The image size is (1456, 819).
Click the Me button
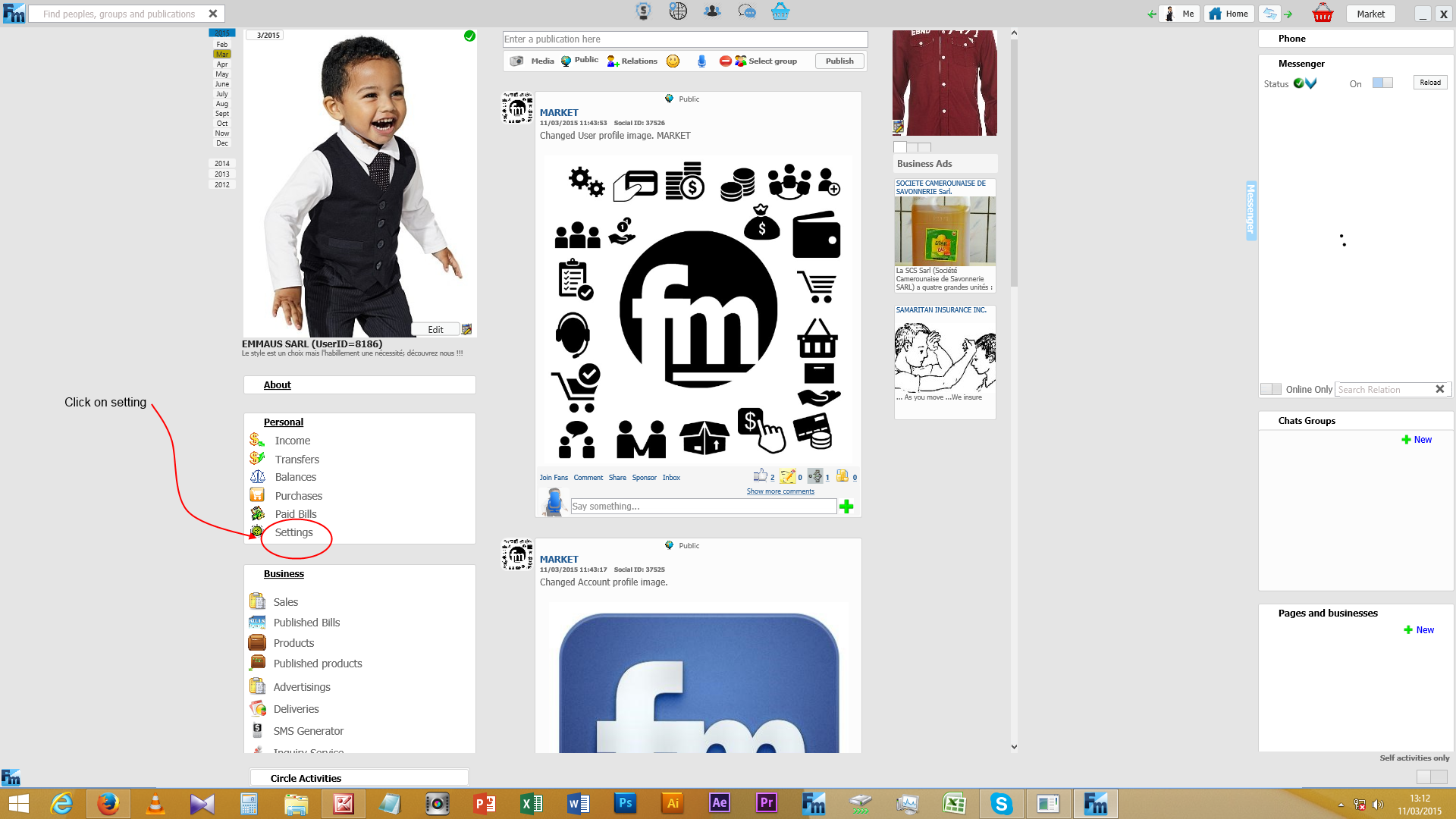[1180, 14]
